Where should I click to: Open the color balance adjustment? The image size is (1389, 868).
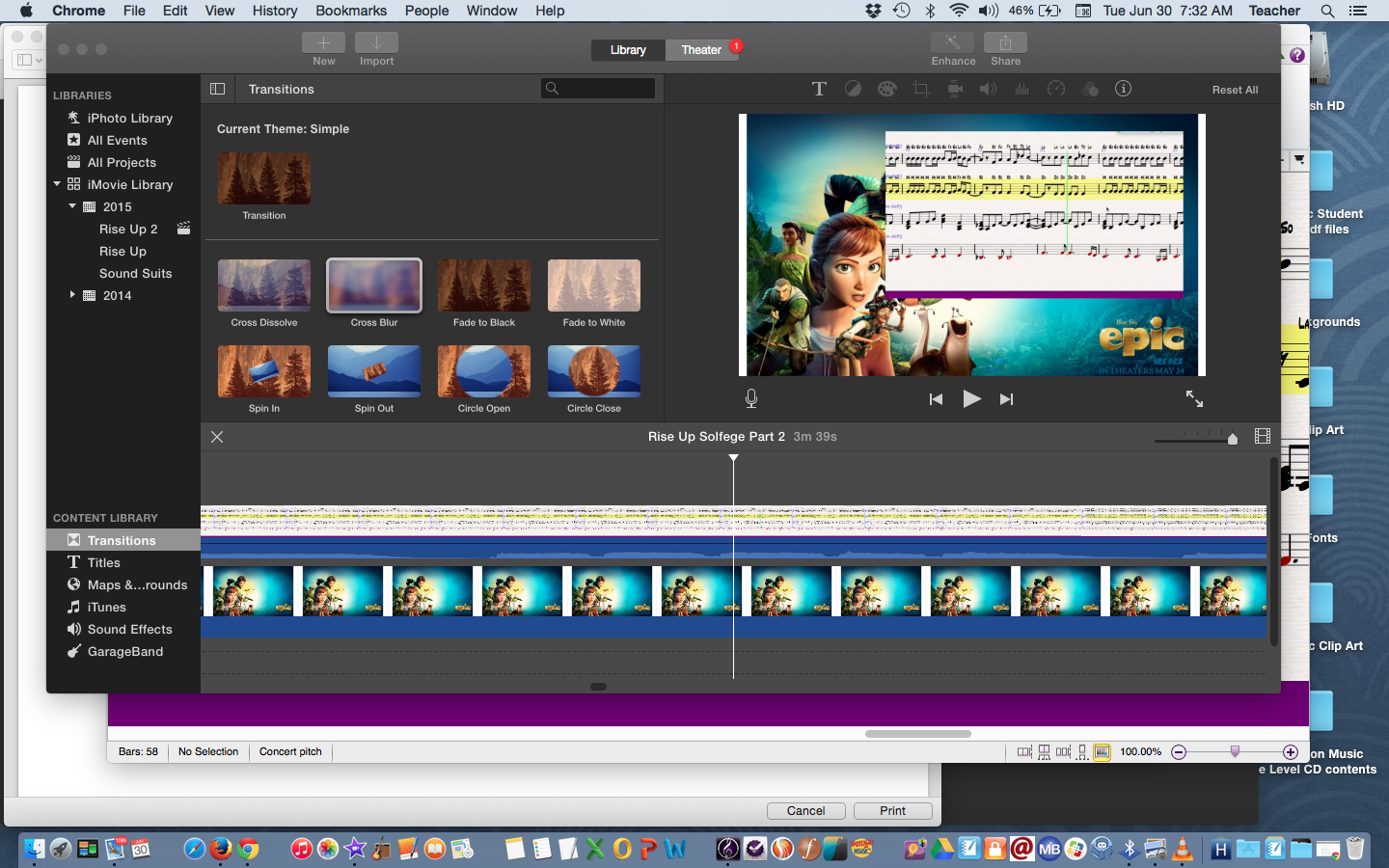(853, 89)
